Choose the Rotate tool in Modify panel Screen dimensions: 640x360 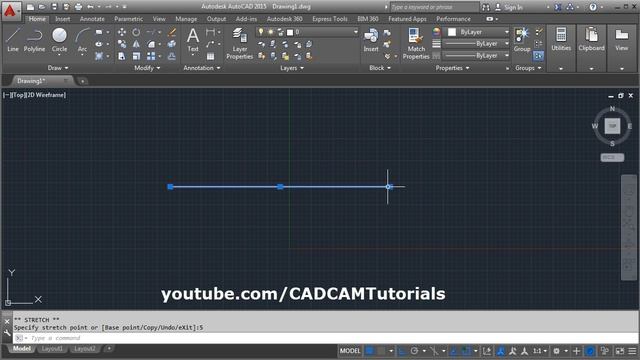pyautogui.click(x=136, y=32)
